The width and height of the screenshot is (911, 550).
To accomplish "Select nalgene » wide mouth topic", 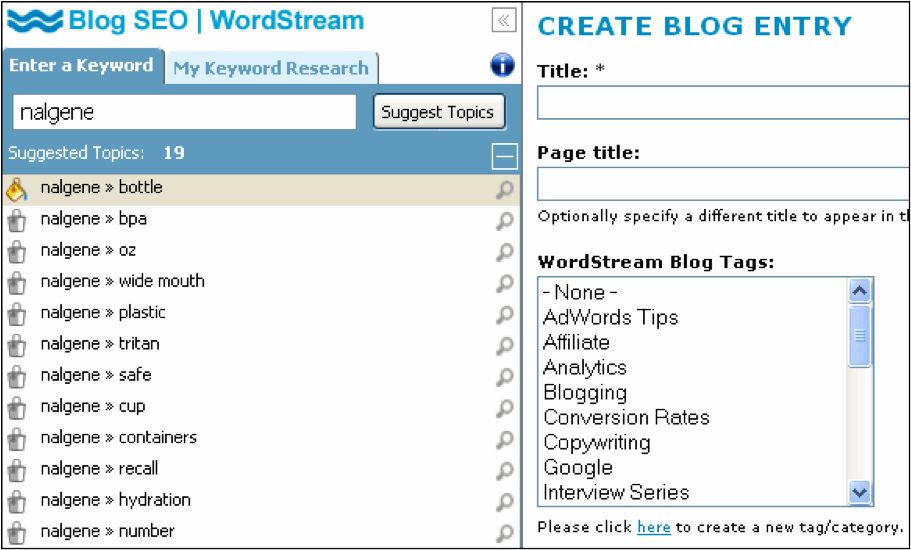I will tap(123, 282).
